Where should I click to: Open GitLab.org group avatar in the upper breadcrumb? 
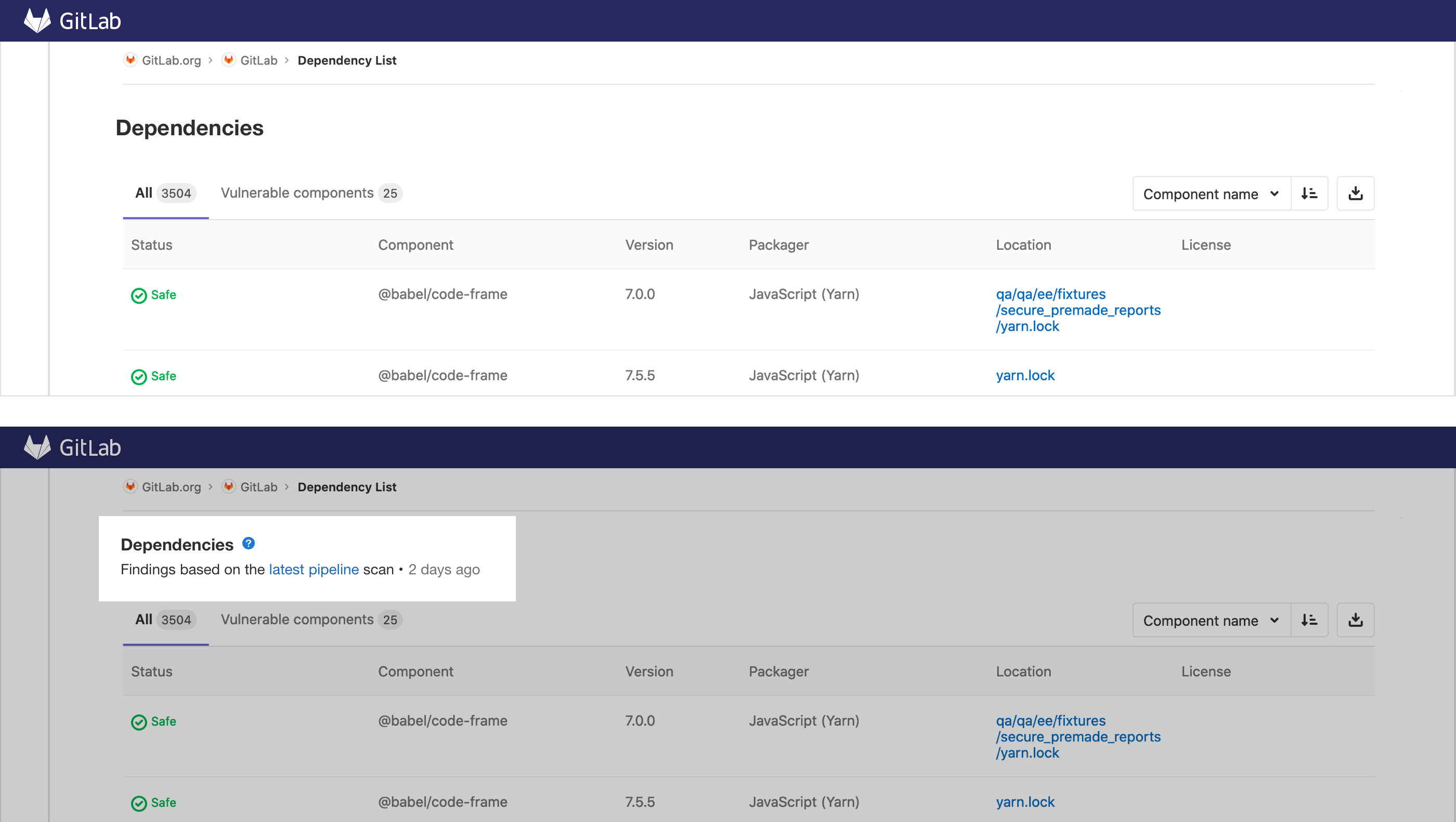[x=131, y=60]
